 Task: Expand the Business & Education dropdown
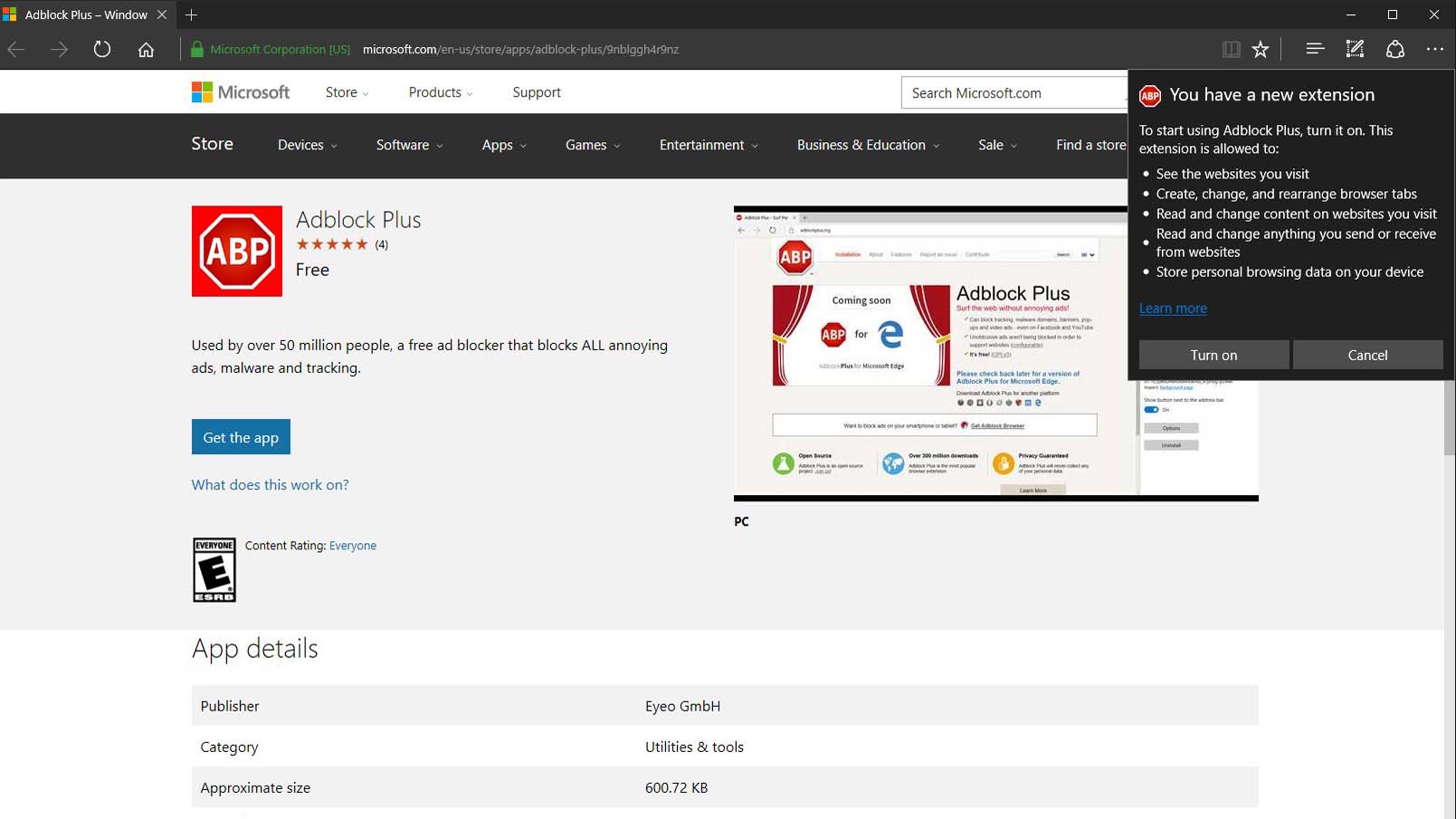click(865, 145)
